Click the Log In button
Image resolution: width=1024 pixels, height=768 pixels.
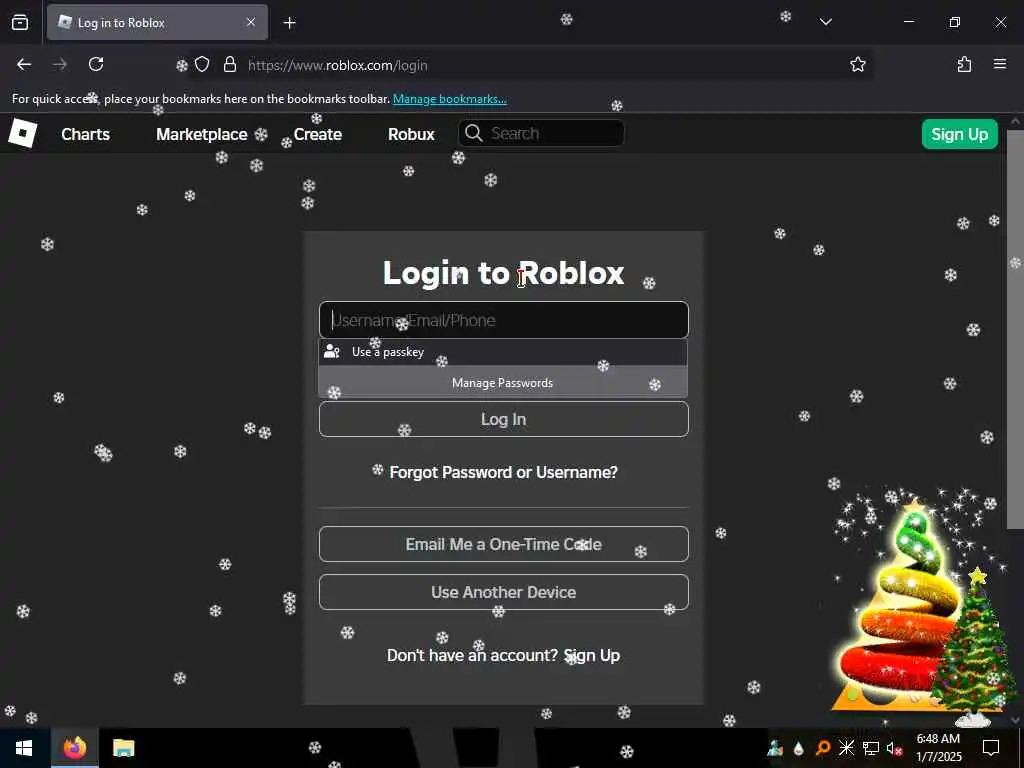504,419
